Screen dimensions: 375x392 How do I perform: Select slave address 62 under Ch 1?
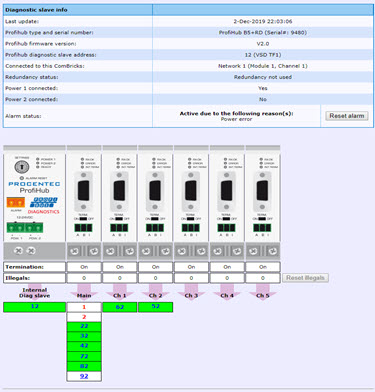coord(120,307)
